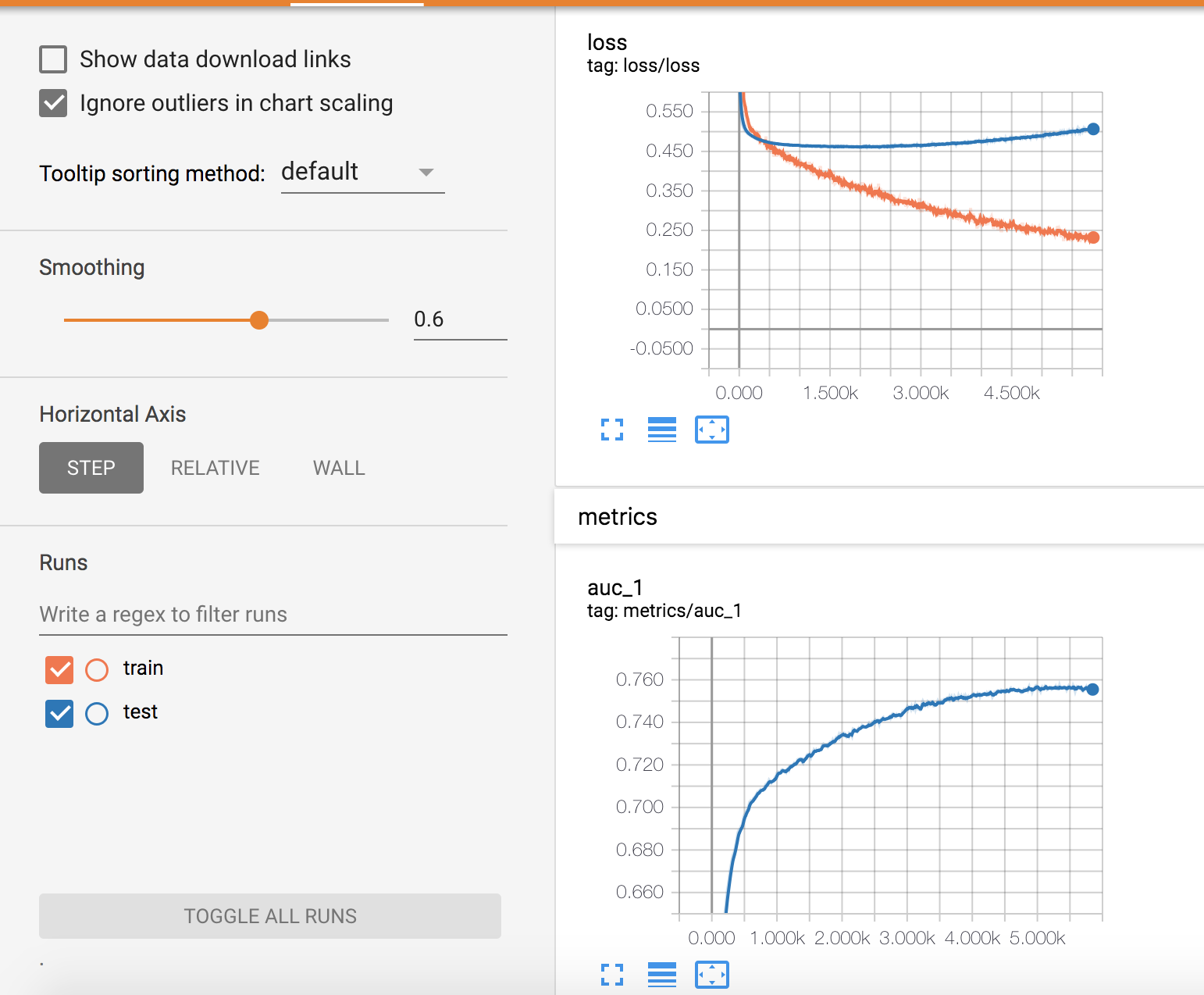1204x995 pixels.
Task: Click the 'tag: metrics/auc_1' label
Action: tap(664, 611)
